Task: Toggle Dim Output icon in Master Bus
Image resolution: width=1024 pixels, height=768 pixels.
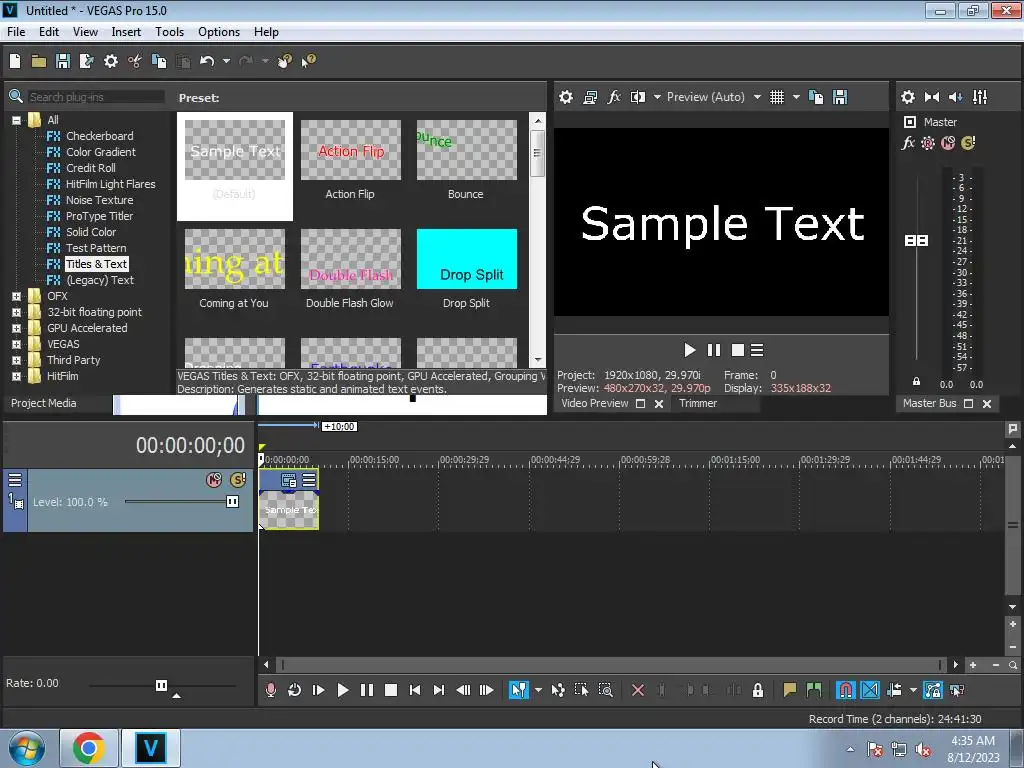Action: 955,97
